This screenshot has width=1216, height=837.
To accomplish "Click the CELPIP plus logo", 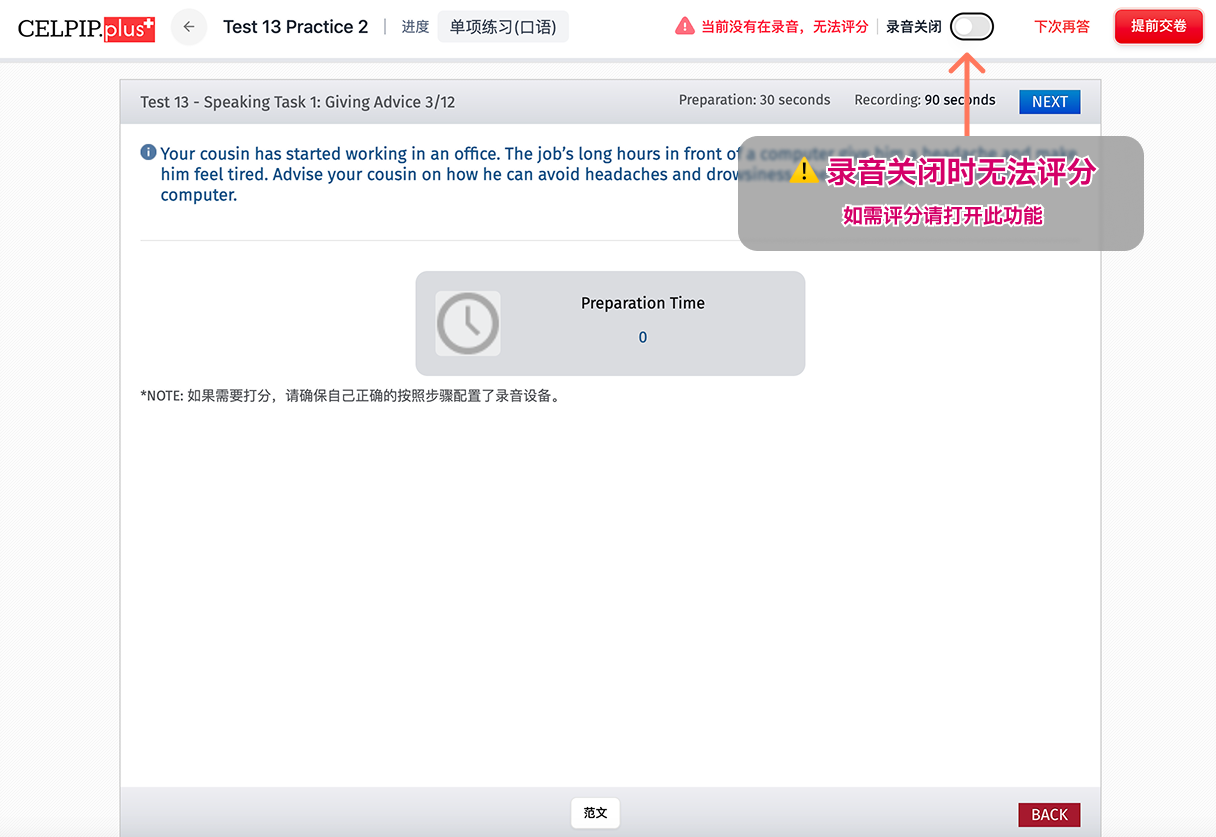I will (86, 27).
